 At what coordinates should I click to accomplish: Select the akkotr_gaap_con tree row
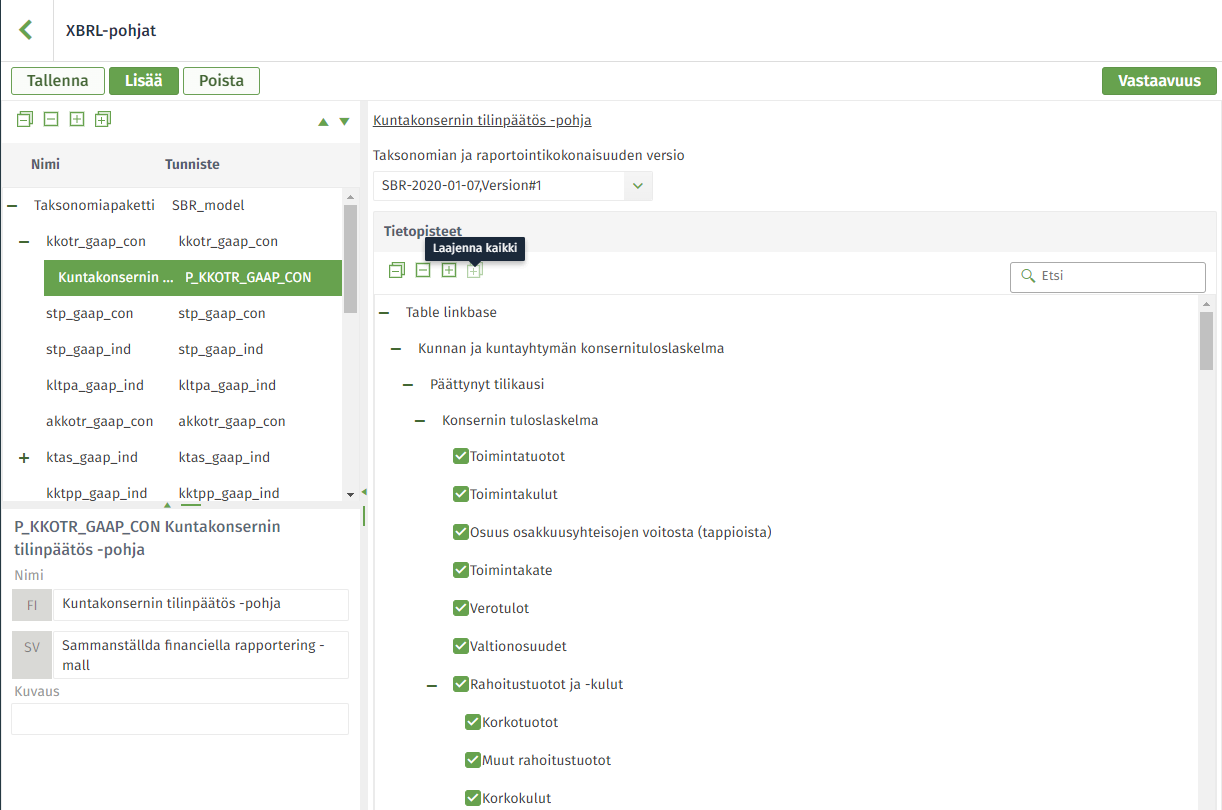click(172, 421)
